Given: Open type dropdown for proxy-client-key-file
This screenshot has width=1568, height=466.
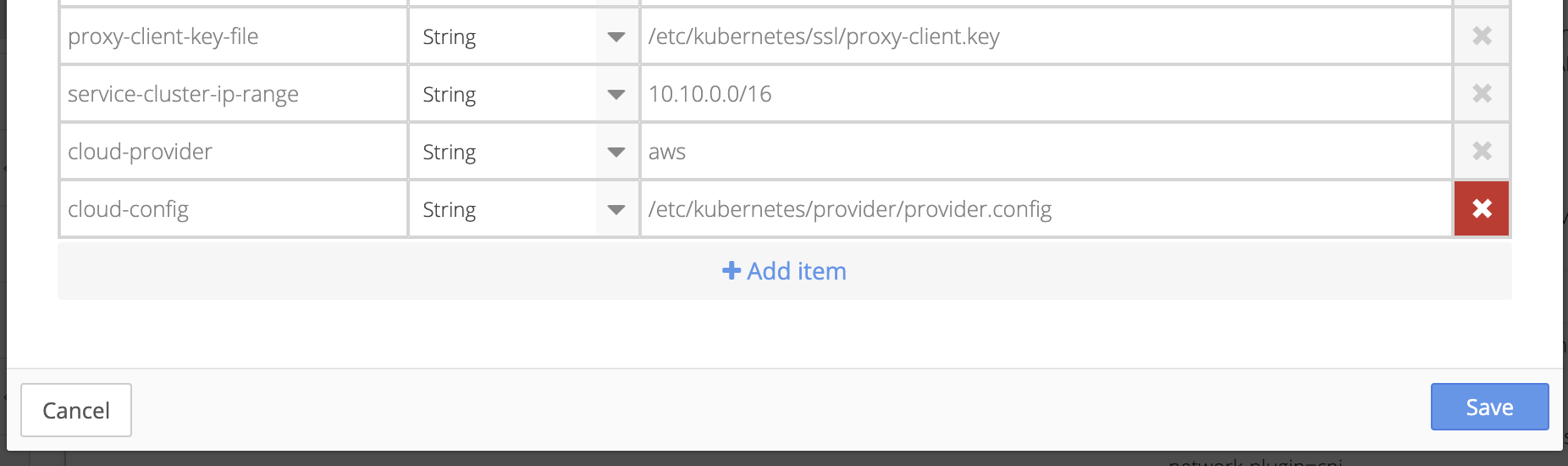Looking at the screenshot, I should click(616, 36).
